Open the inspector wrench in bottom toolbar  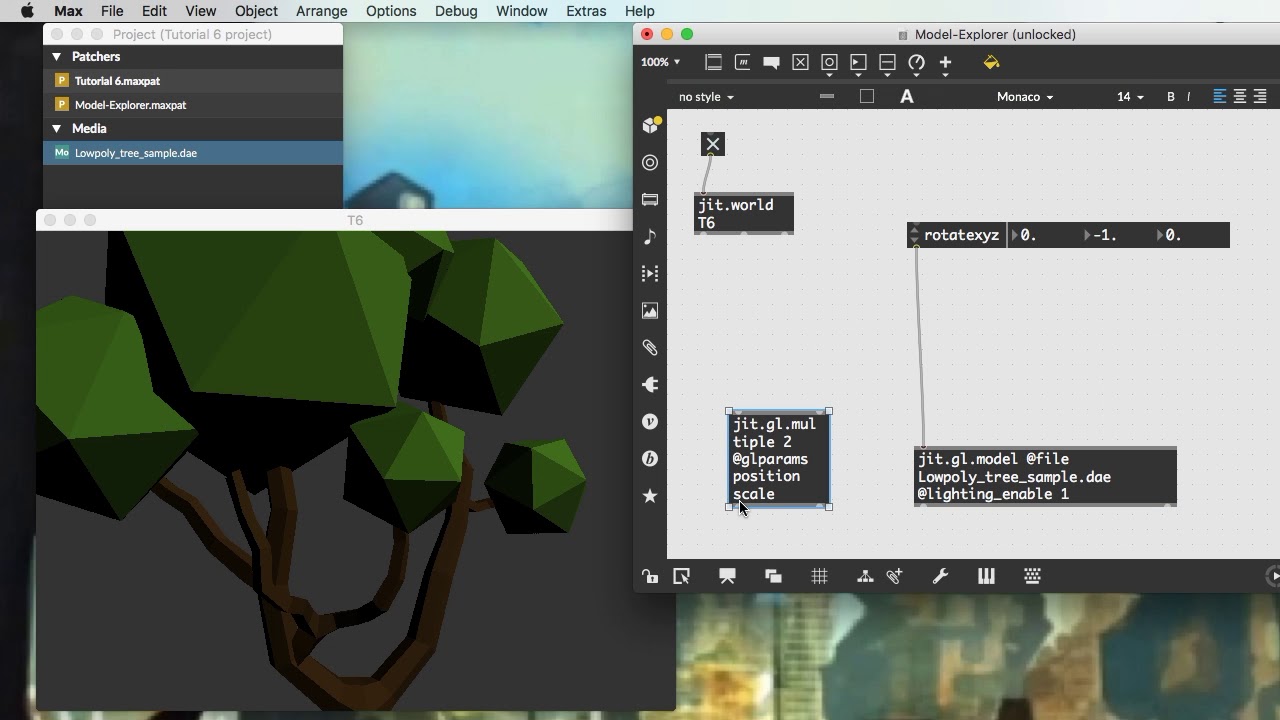pos(940,576)
